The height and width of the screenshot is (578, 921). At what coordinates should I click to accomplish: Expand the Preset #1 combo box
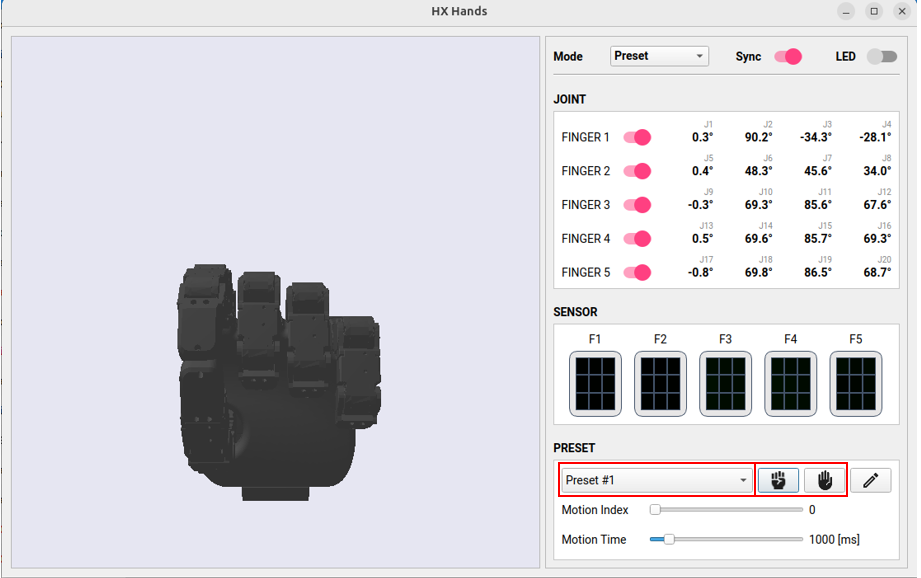point(657,480)
